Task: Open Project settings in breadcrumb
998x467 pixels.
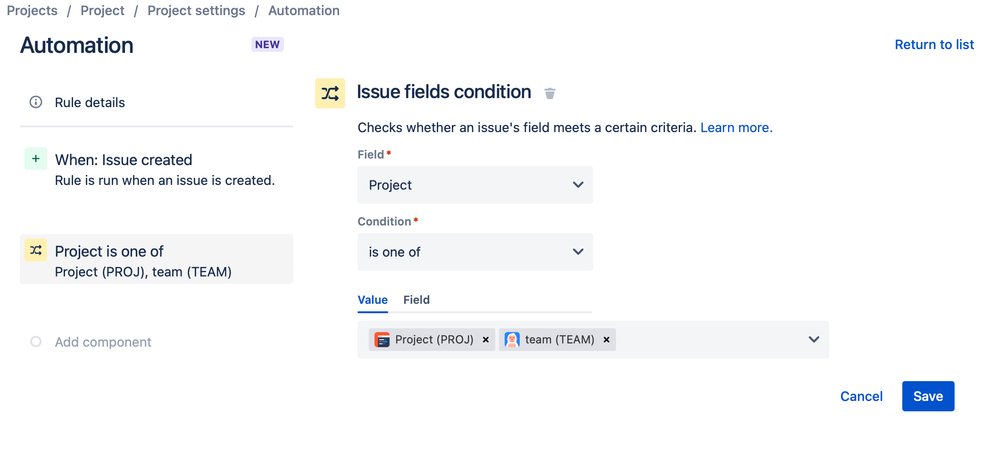Action: (x=196, y=11)
